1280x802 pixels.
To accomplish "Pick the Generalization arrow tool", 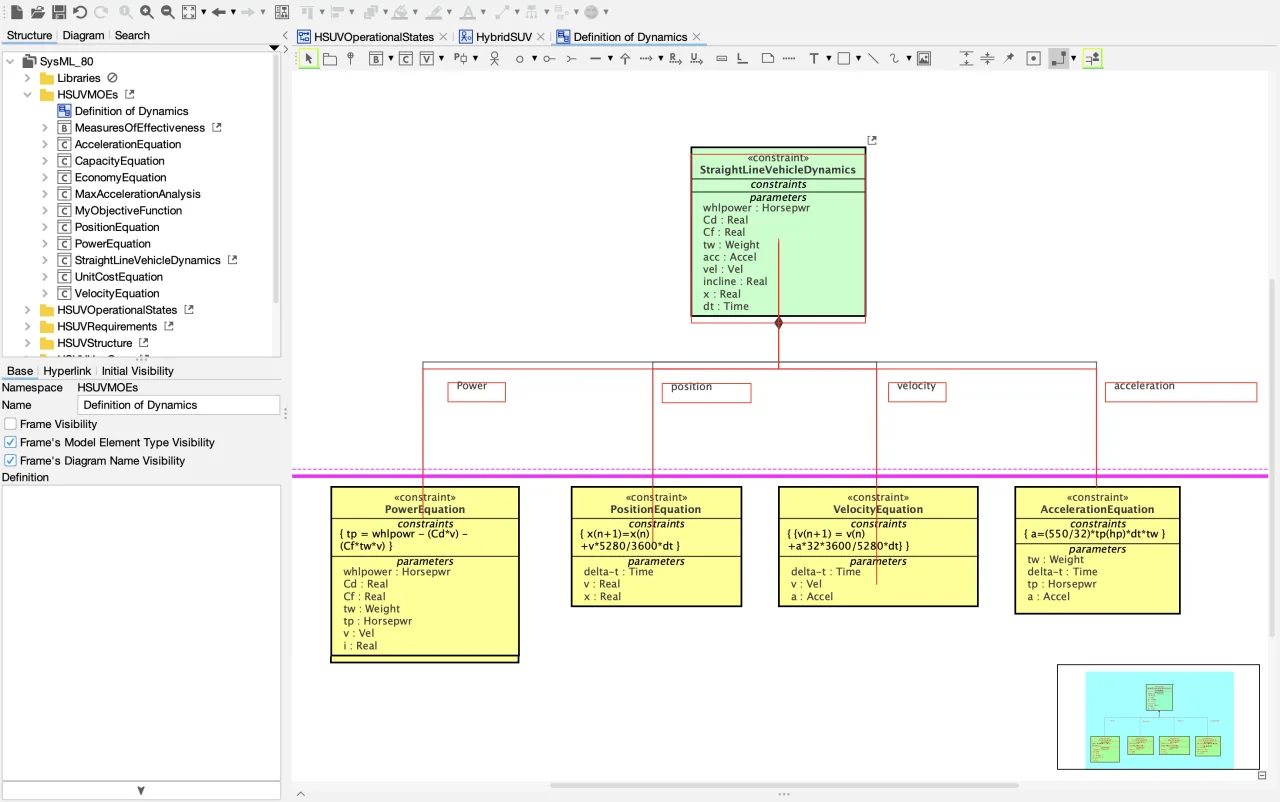I will 625,59.
